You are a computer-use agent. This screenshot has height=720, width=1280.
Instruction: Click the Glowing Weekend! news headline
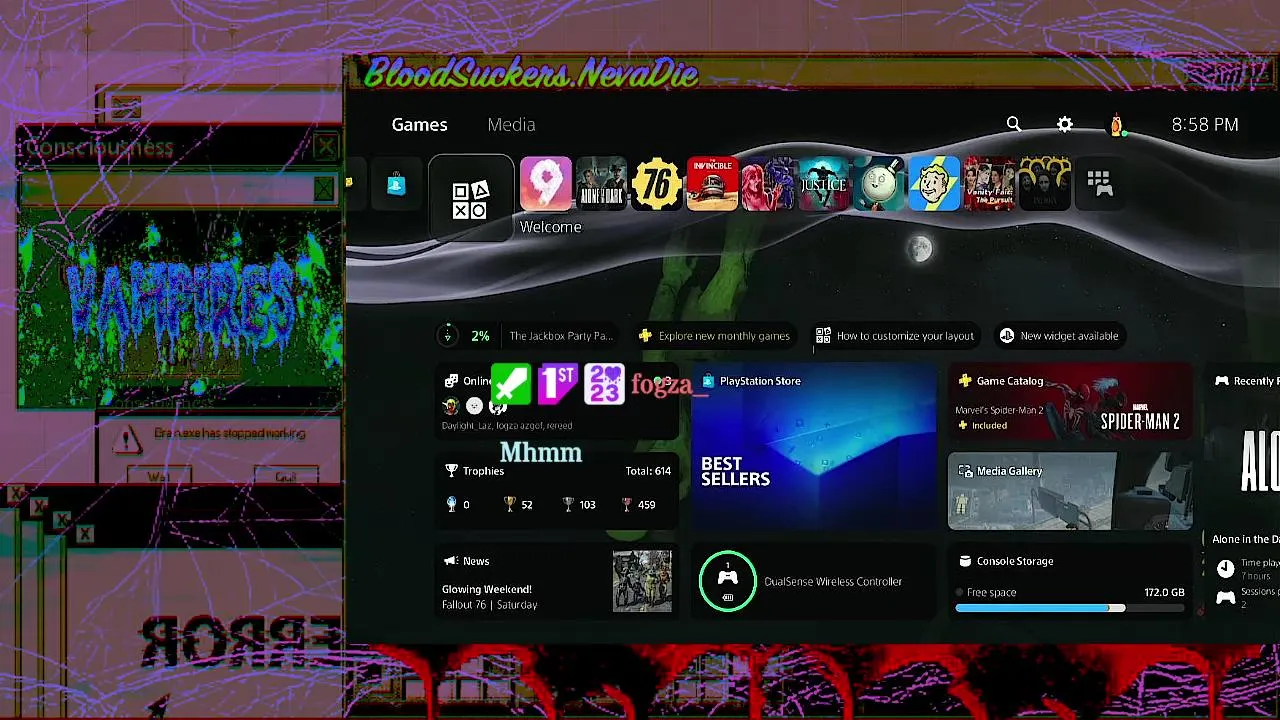tap(487, 590)
